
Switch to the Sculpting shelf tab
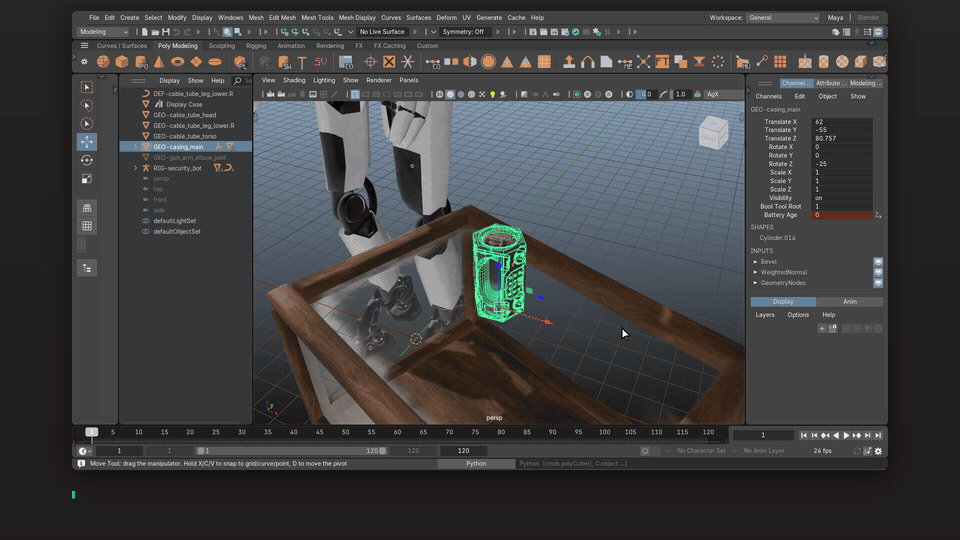[x=222, y=46]
